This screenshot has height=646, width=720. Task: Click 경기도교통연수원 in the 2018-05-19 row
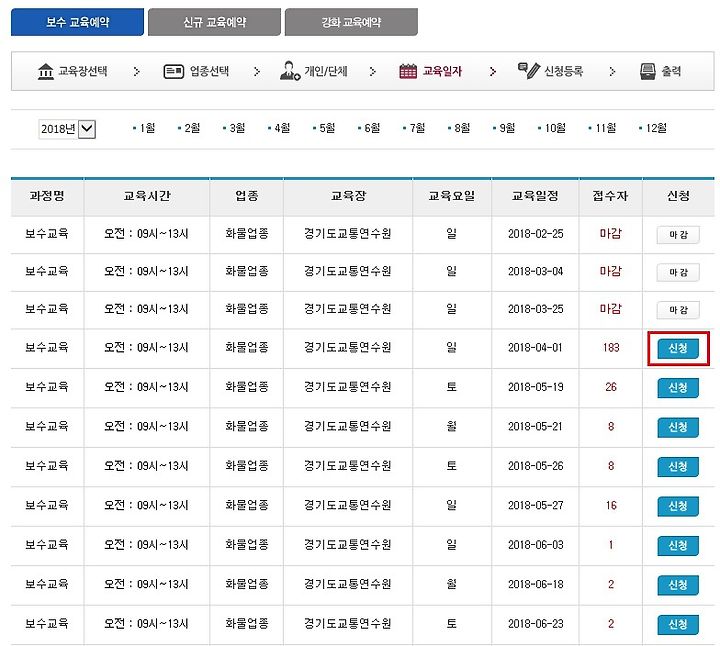point(348,388)
